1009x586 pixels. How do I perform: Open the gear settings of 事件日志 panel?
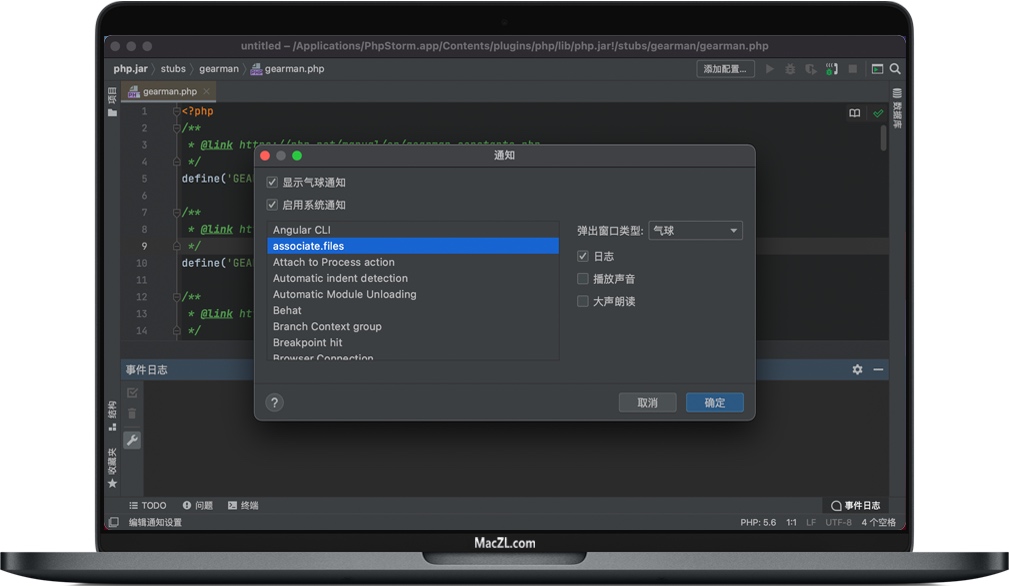(x=857, y=369)
